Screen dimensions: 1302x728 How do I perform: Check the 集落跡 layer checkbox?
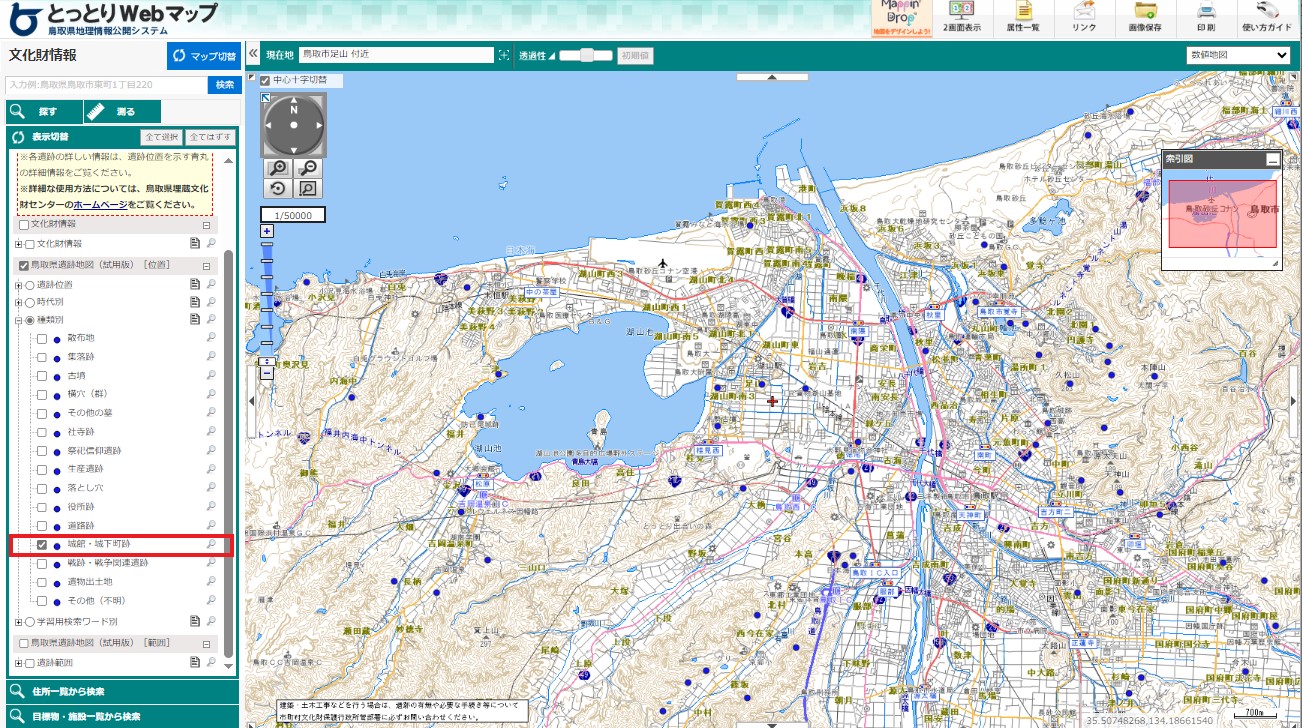[x=42, y=357]
